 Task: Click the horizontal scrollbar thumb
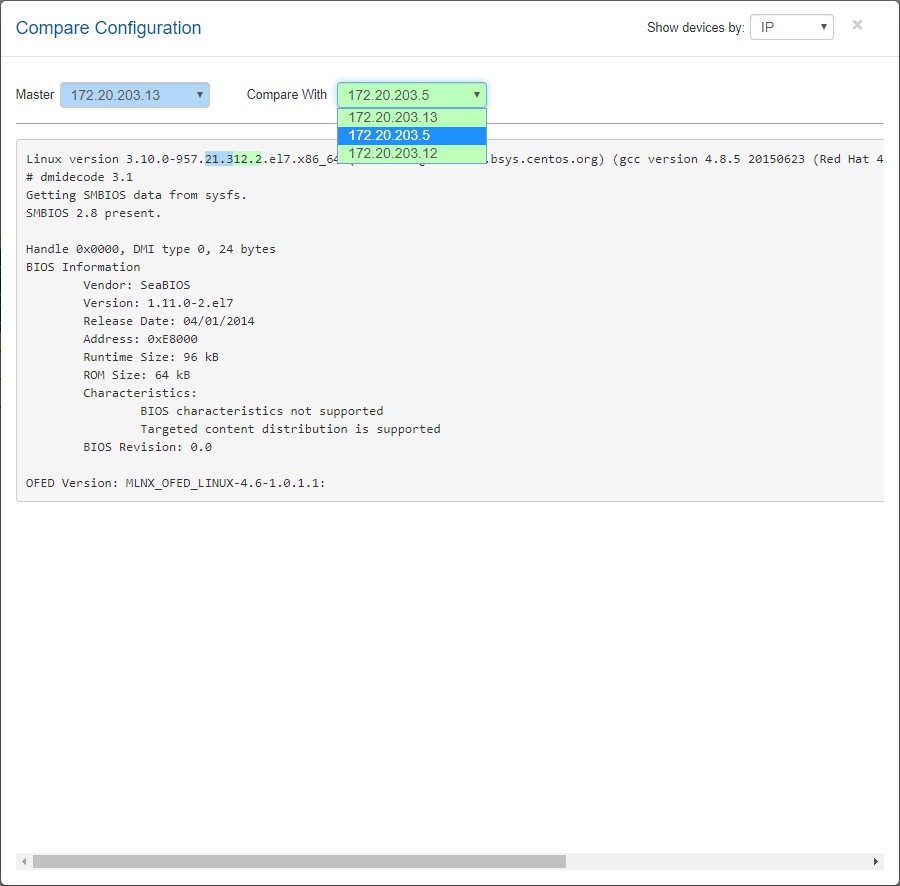(x=300, y=861)
